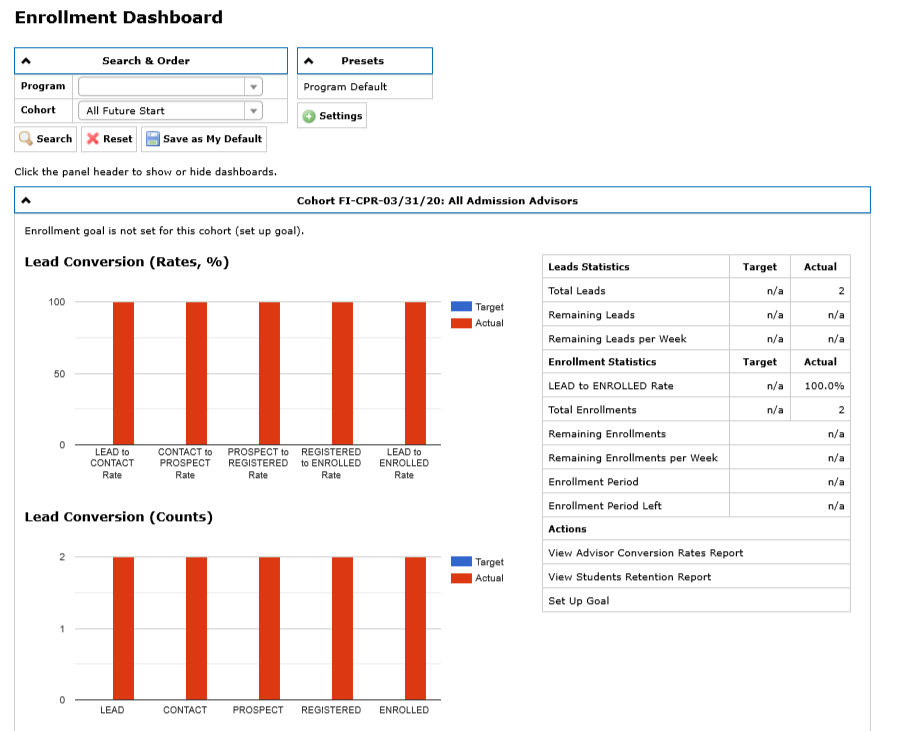Click the green plus Settings icon
Screen dimensions: 913x731
coord(309,116)
